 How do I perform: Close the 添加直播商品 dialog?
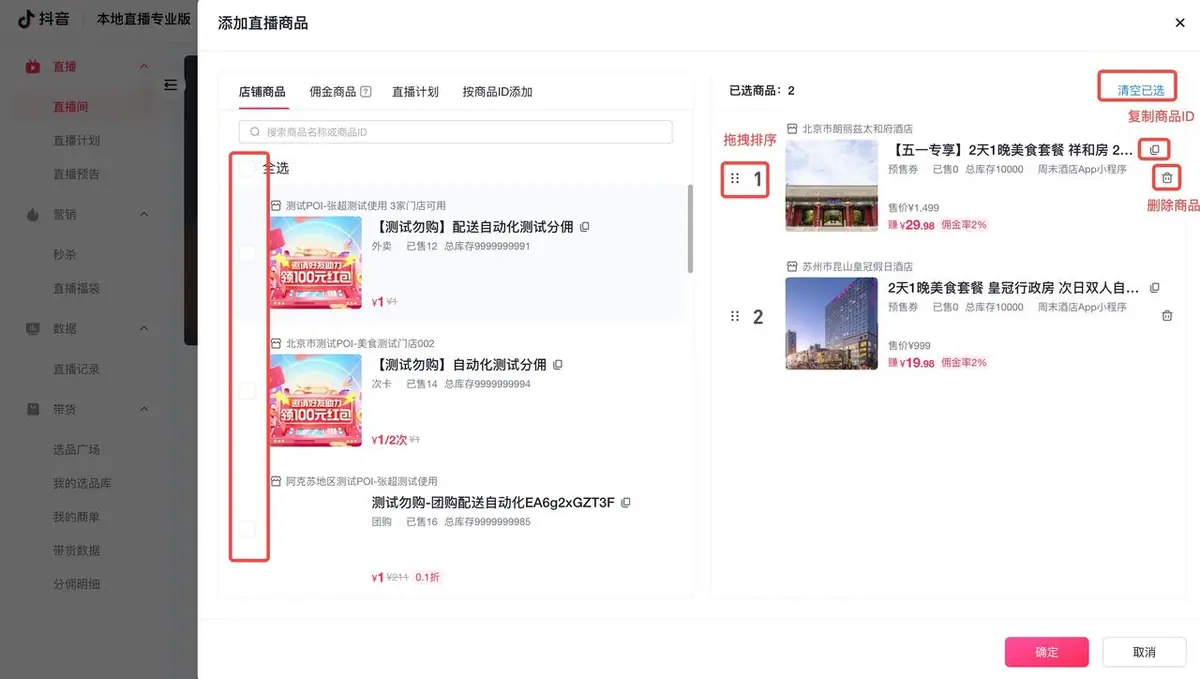click(x=1180, y=23)
